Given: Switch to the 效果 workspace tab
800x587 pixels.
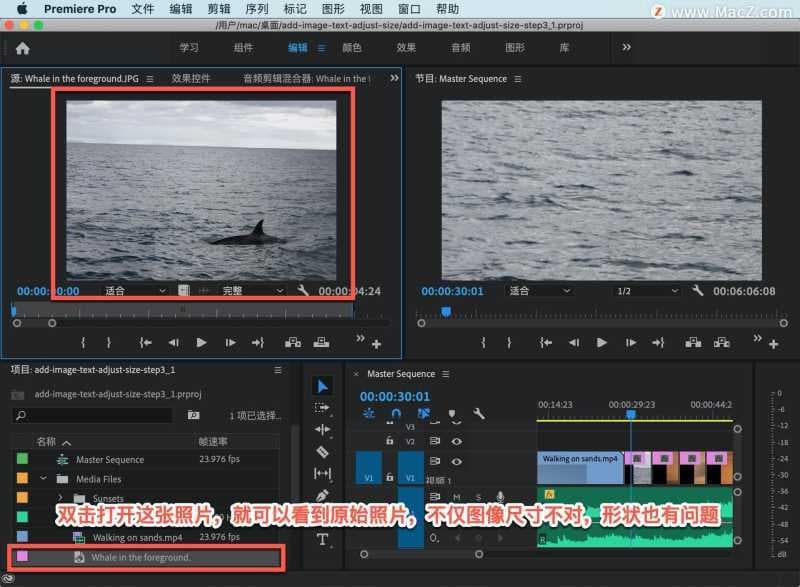Looking at the screenshot, I should click(406, 48).
